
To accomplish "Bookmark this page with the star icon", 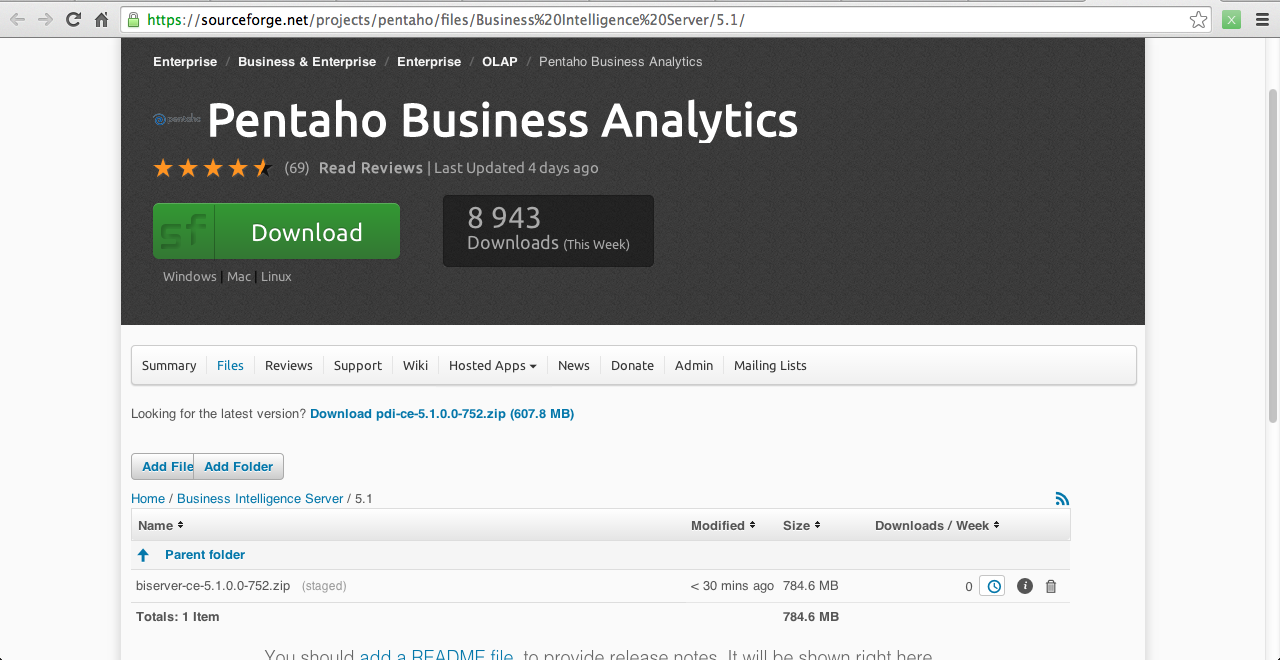I will point(1198,19).
